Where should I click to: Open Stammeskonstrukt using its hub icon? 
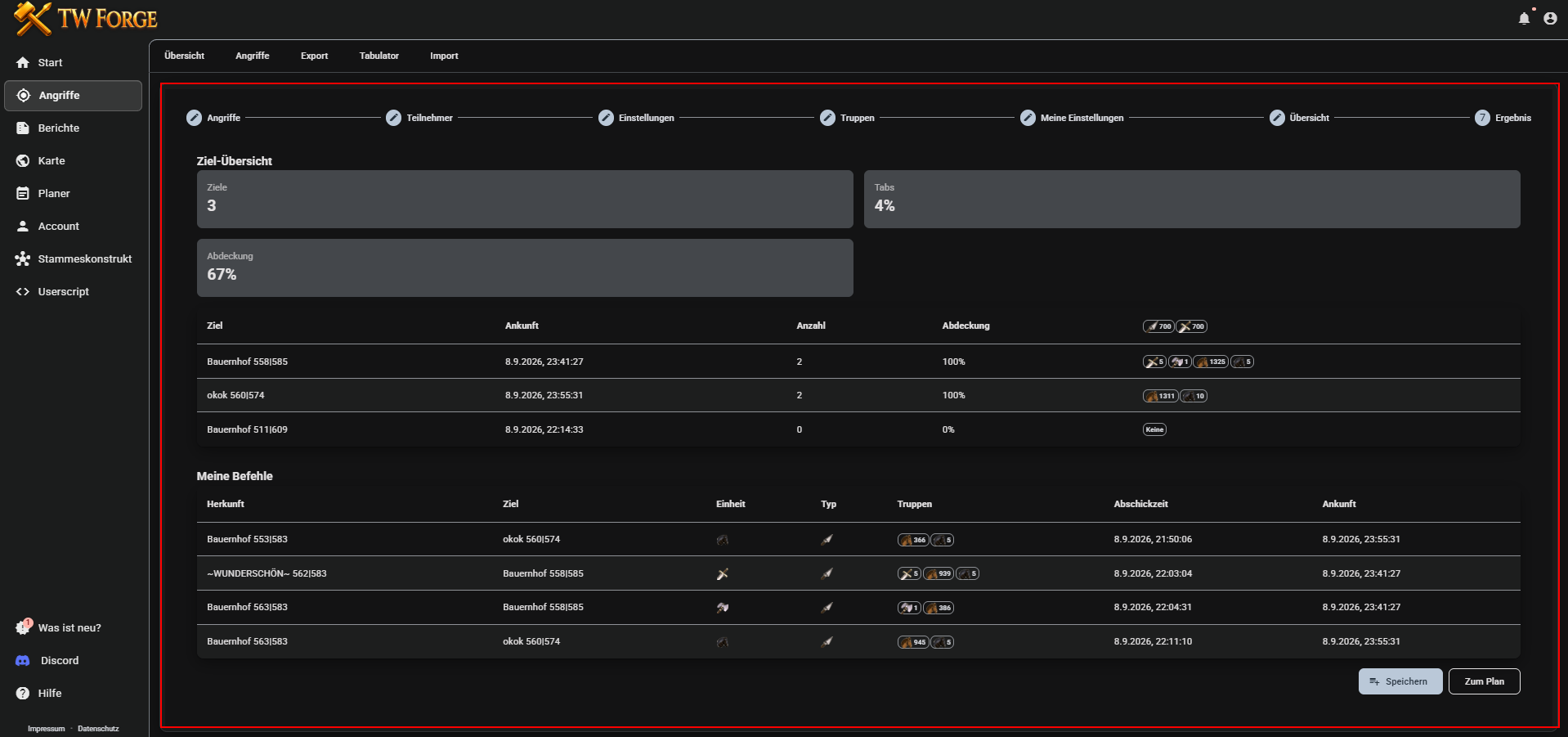[23, 259]
